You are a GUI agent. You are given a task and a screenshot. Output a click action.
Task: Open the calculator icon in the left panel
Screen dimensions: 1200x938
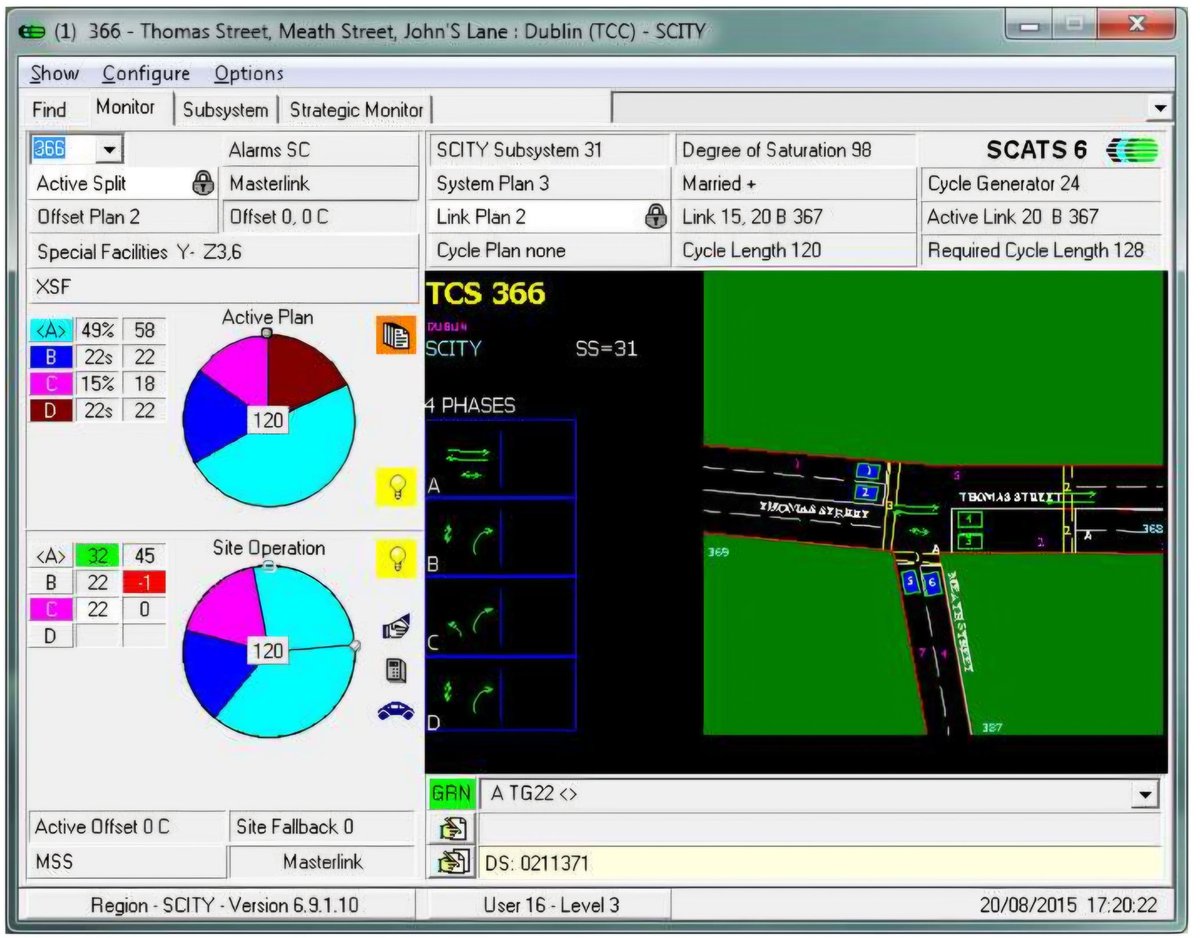pyautogui.click(x=396, y=672)
